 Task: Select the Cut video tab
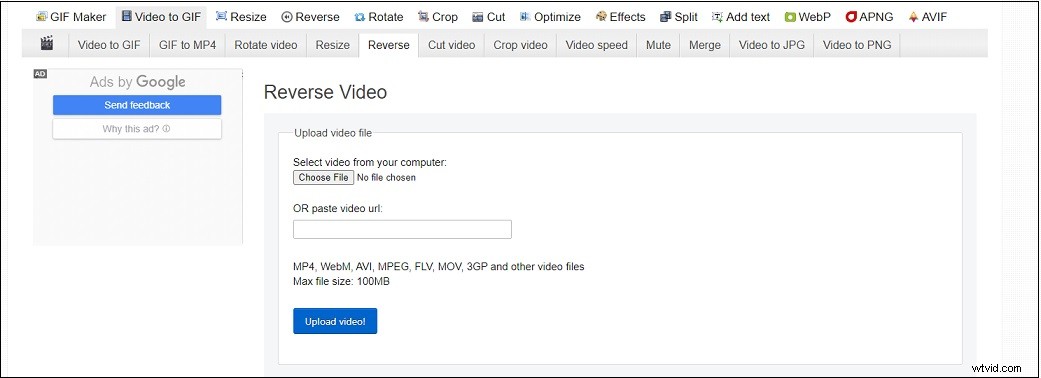451,45
